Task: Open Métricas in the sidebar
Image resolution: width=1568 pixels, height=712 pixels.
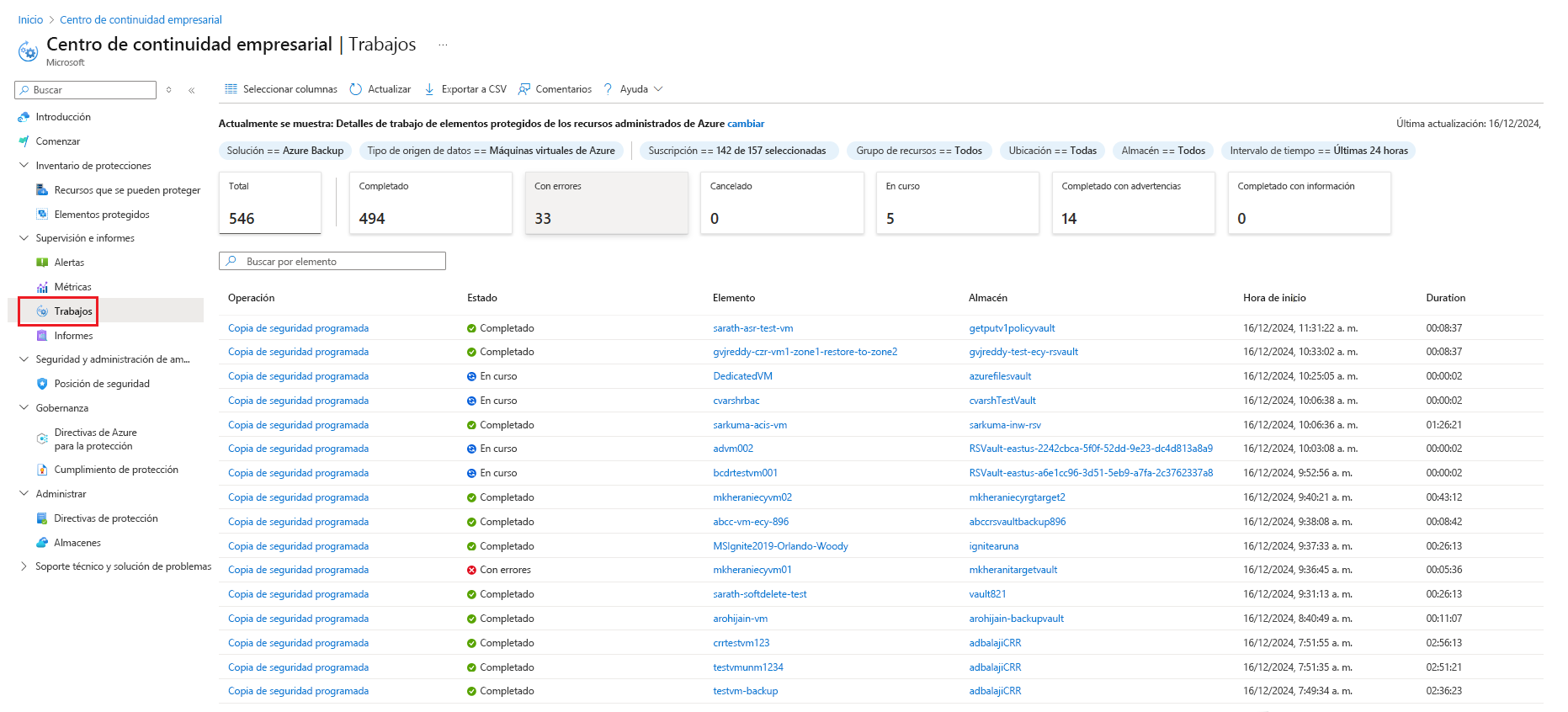Action: tap(72, 287)
